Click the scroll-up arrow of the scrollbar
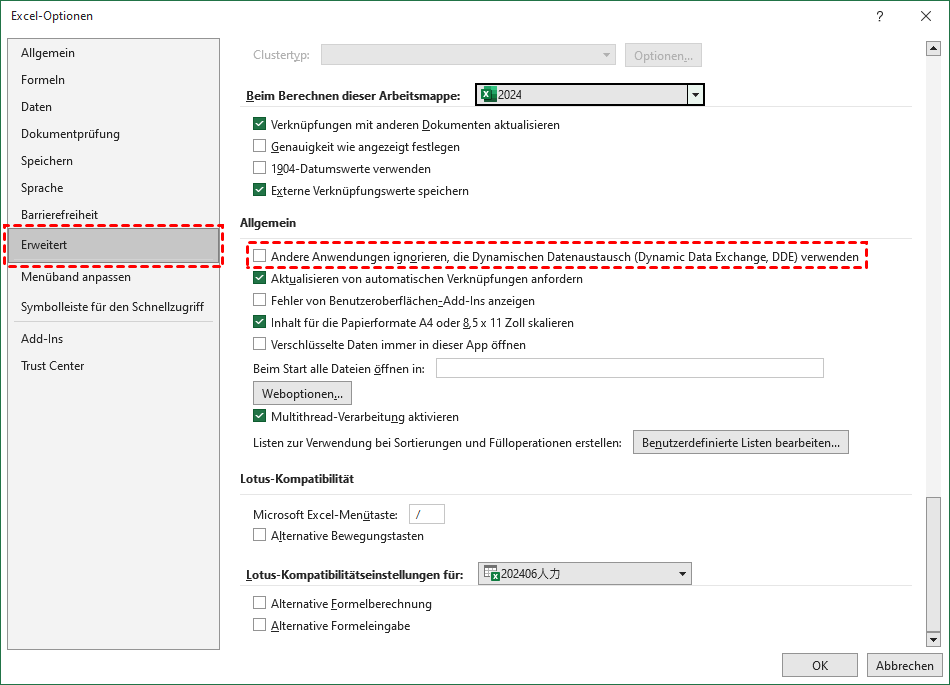This screenshot has height=685, width=950. [x=934, y=47]
